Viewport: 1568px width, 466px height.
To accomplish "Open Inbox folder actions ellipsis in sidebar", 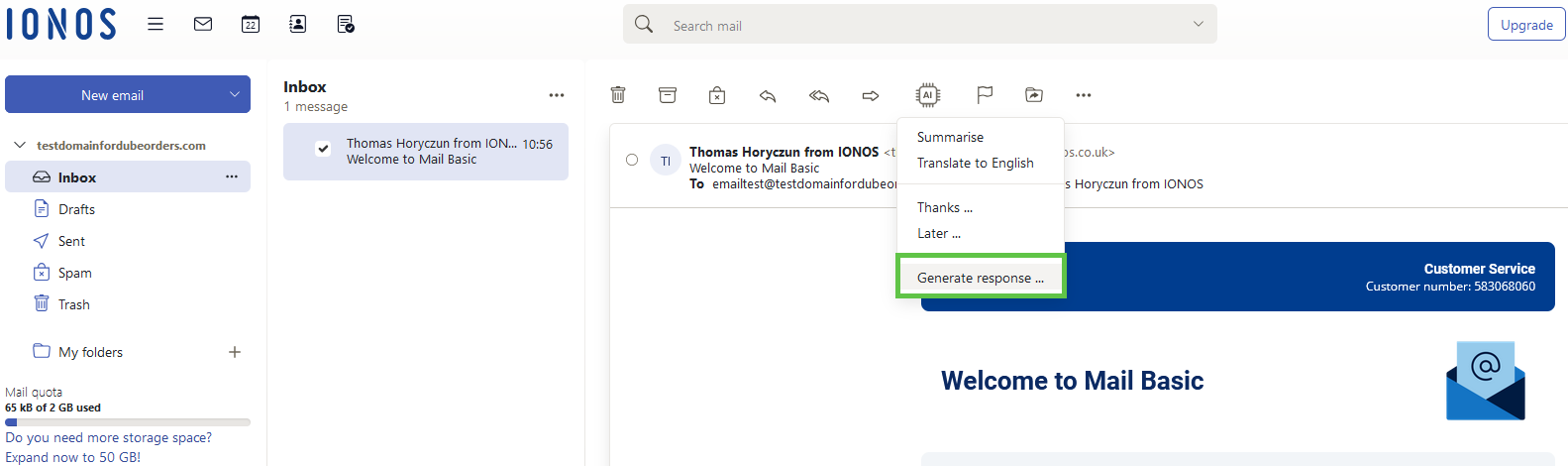I will click(x=232, y=176).
